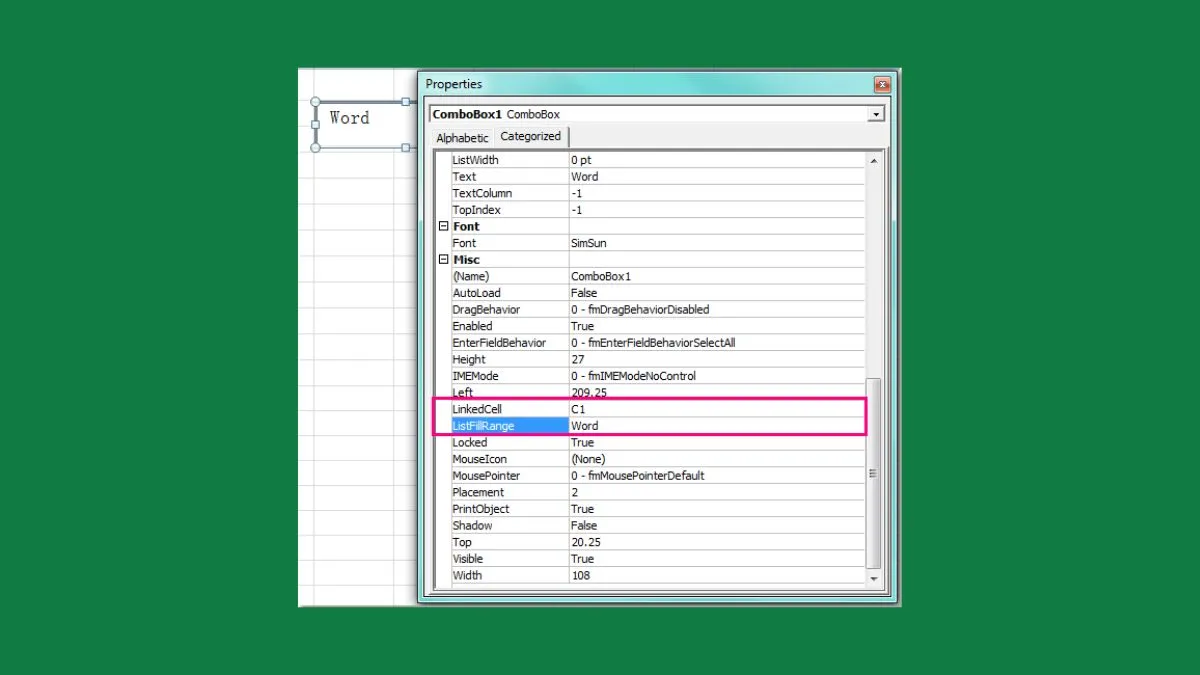
Task: Select the Categorized tab
Action: coord(530,137)
